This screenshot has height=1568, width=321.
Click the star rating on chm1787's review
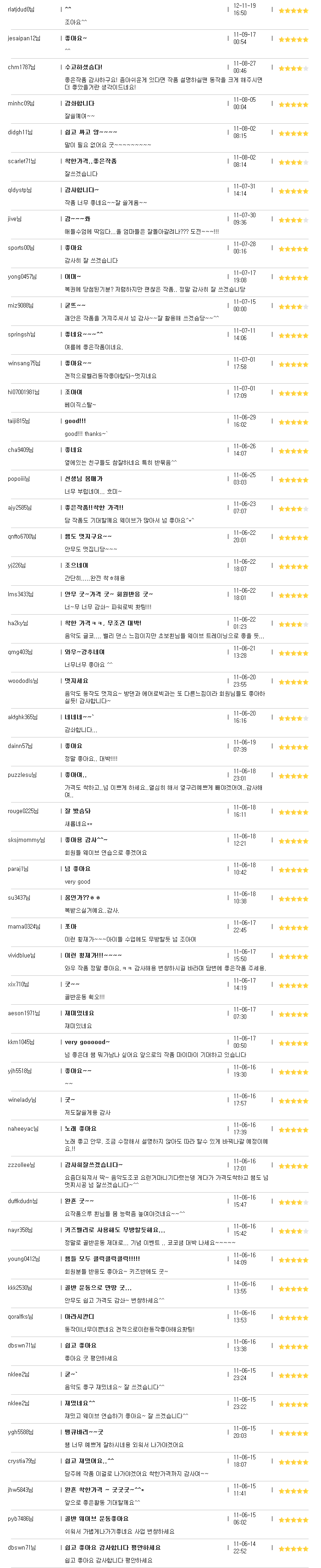[x=293, y=68]
